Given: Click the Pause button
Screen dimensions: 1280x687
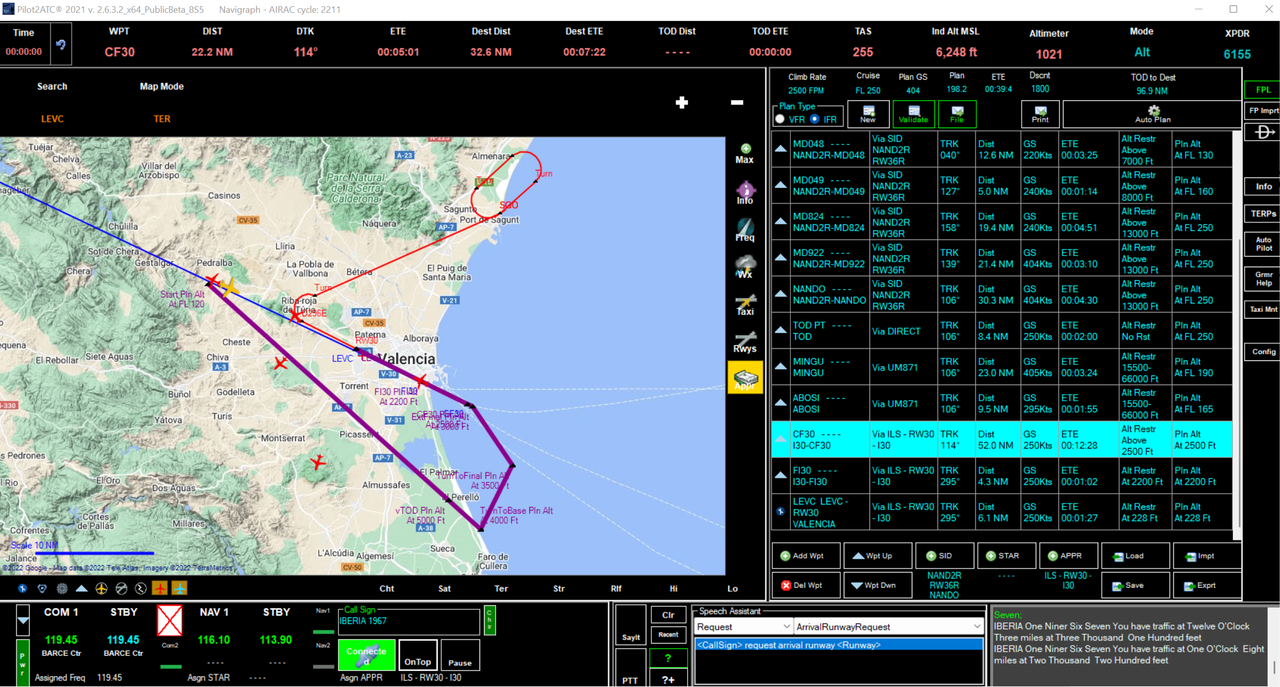Looking at the screenshot, I should click(x=460, y=655).
